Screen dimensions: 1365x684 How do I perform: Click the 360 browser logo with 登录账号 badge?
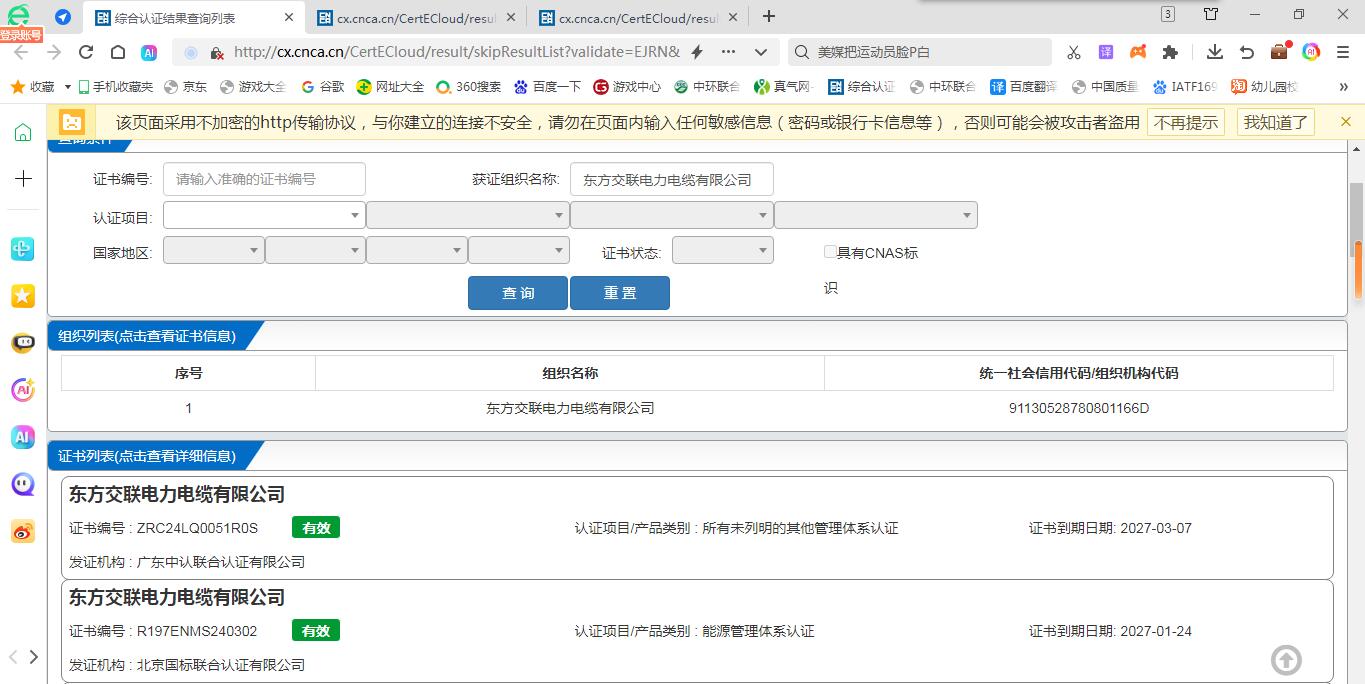click(x=20, y=21)
